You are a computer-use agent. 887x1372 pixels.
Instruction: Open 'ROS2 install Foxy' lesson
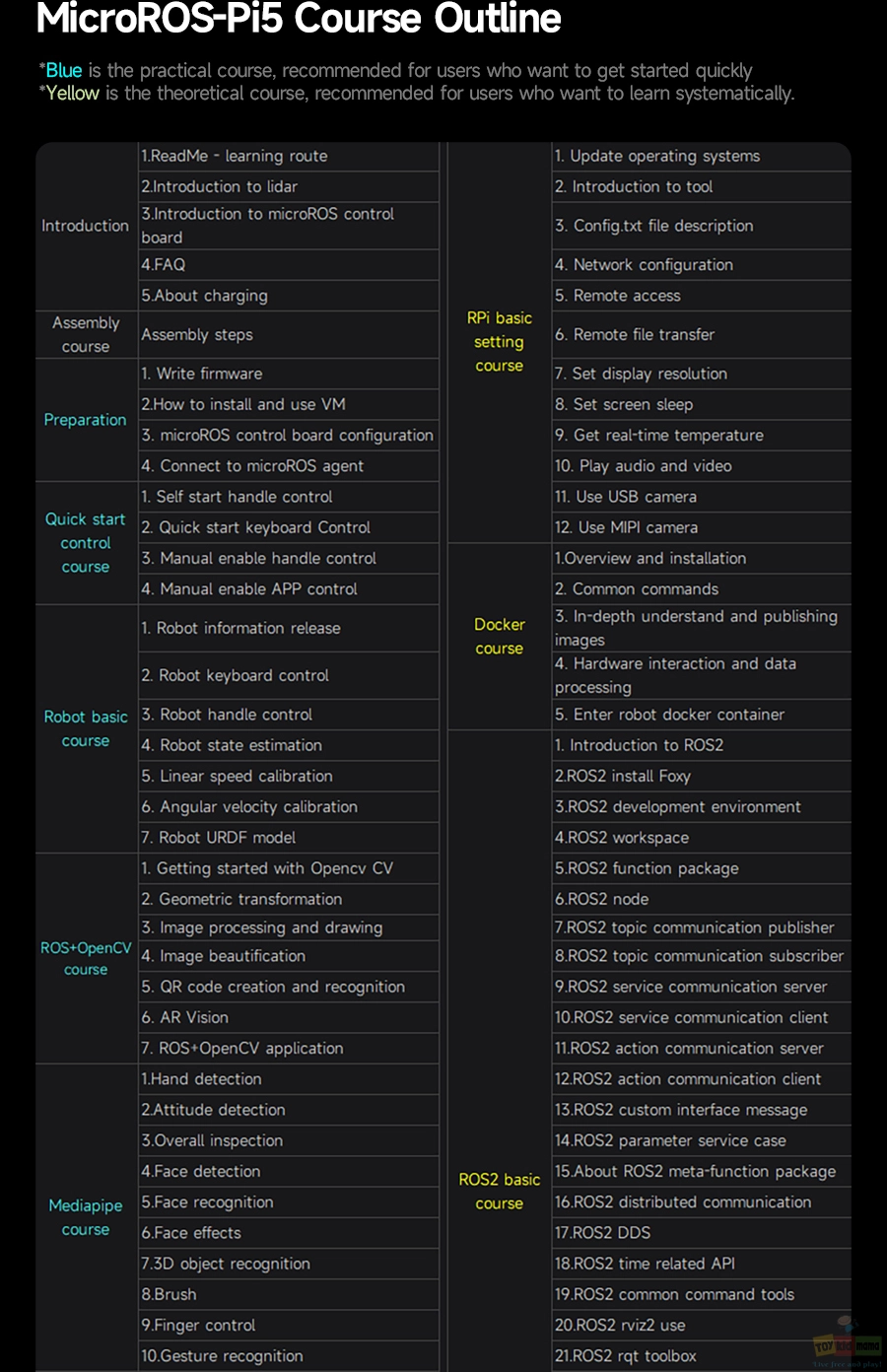point(701,777)
